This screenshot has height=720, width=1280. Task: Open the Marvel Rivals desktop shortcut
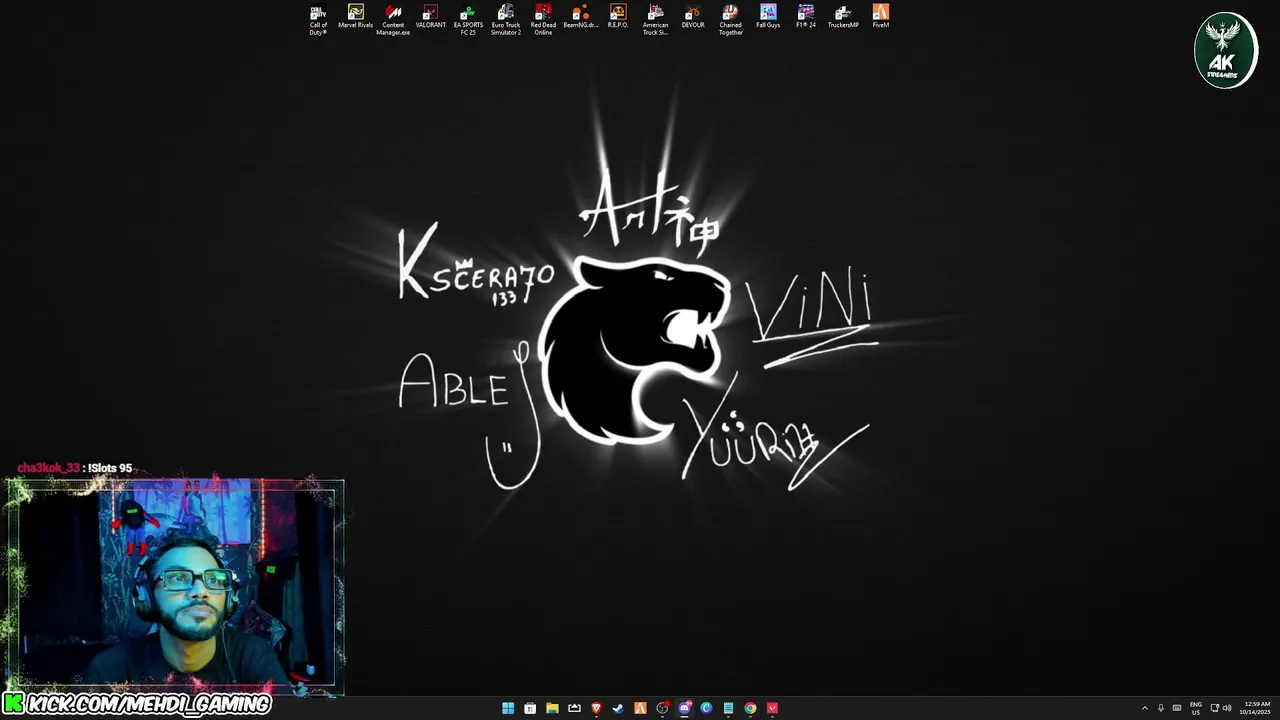pos(355,16)
